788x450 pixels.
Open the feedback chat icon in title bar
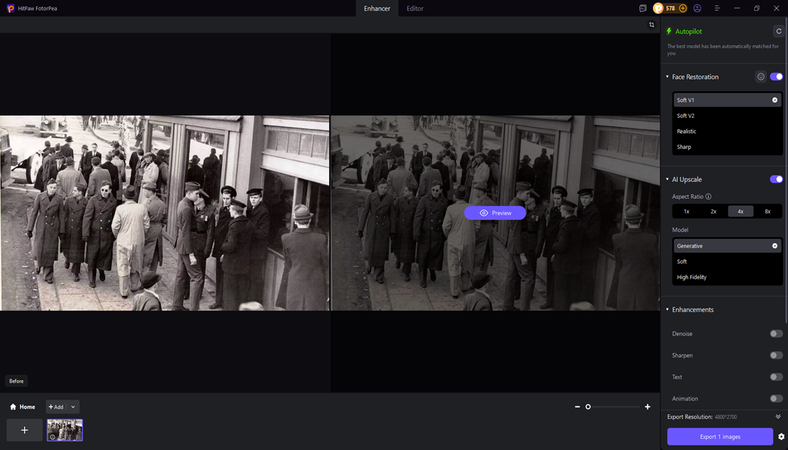point(642,8)
